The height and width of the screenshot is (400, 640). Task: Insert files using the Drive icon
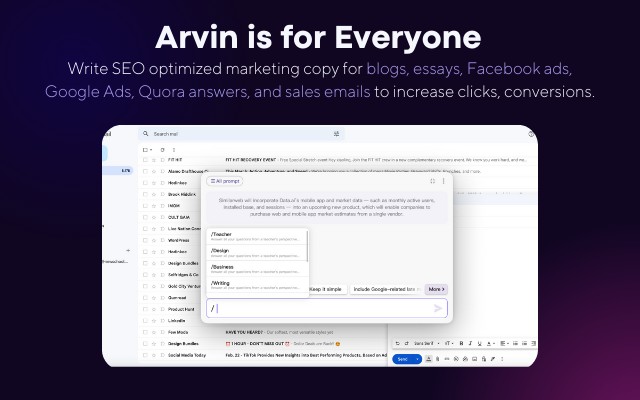[465, 359]
